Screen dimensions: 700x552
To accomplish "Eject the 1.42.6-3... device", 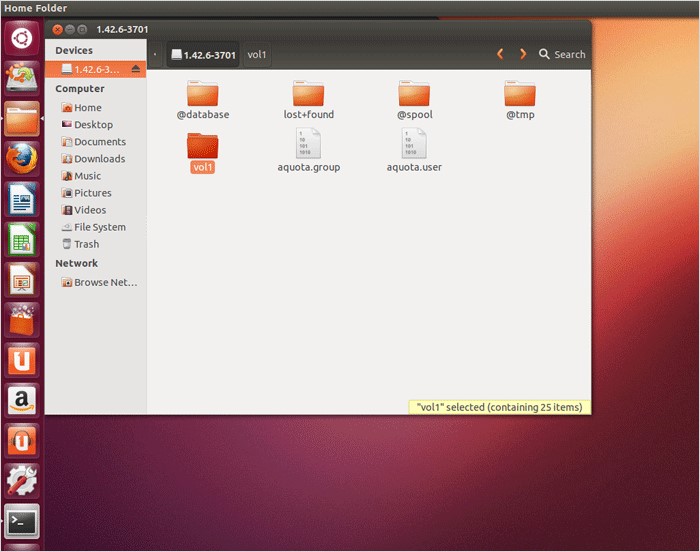I will [136, 69].
